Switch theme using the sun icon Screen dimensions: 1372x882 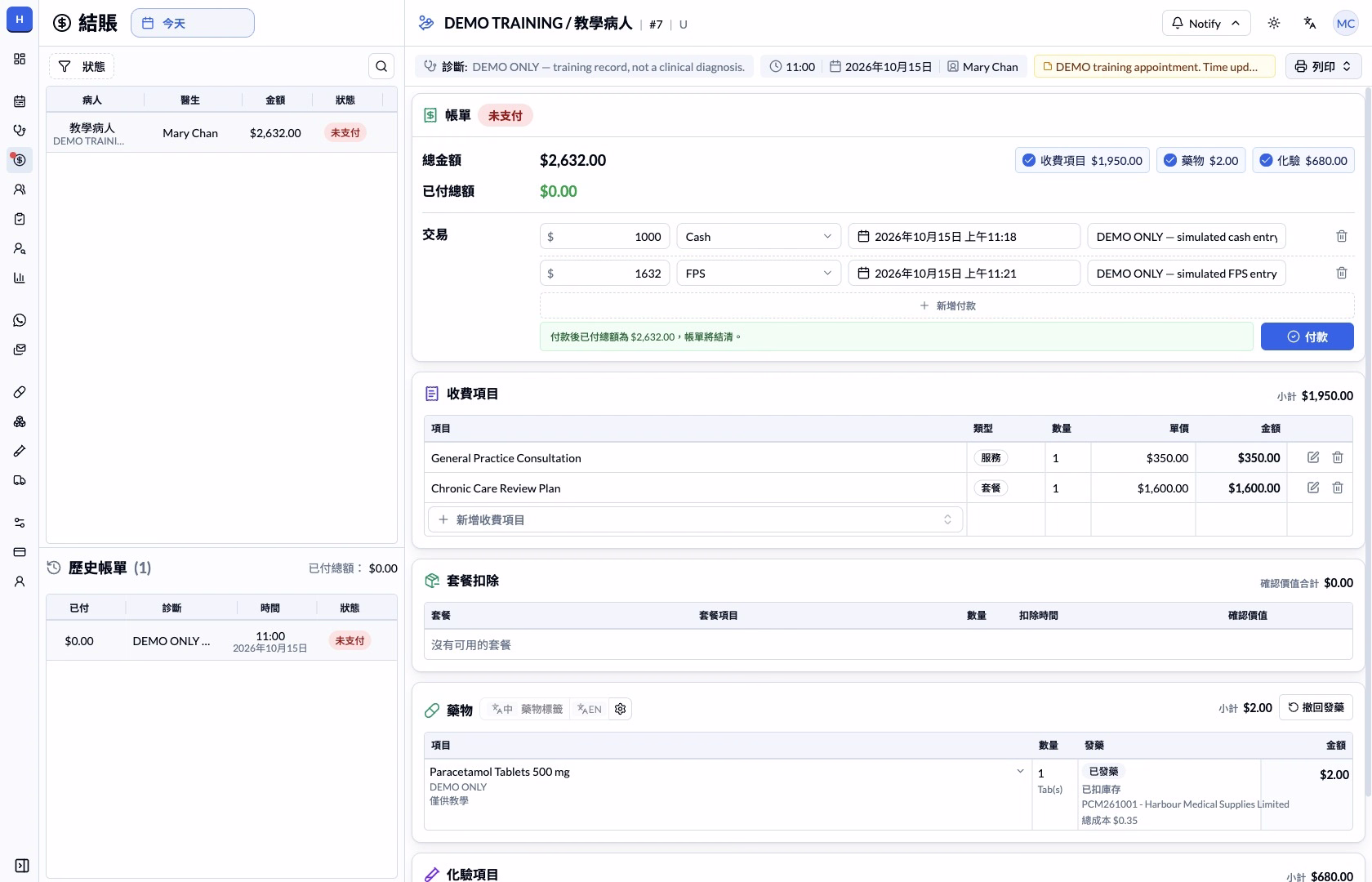[1274, 23]
